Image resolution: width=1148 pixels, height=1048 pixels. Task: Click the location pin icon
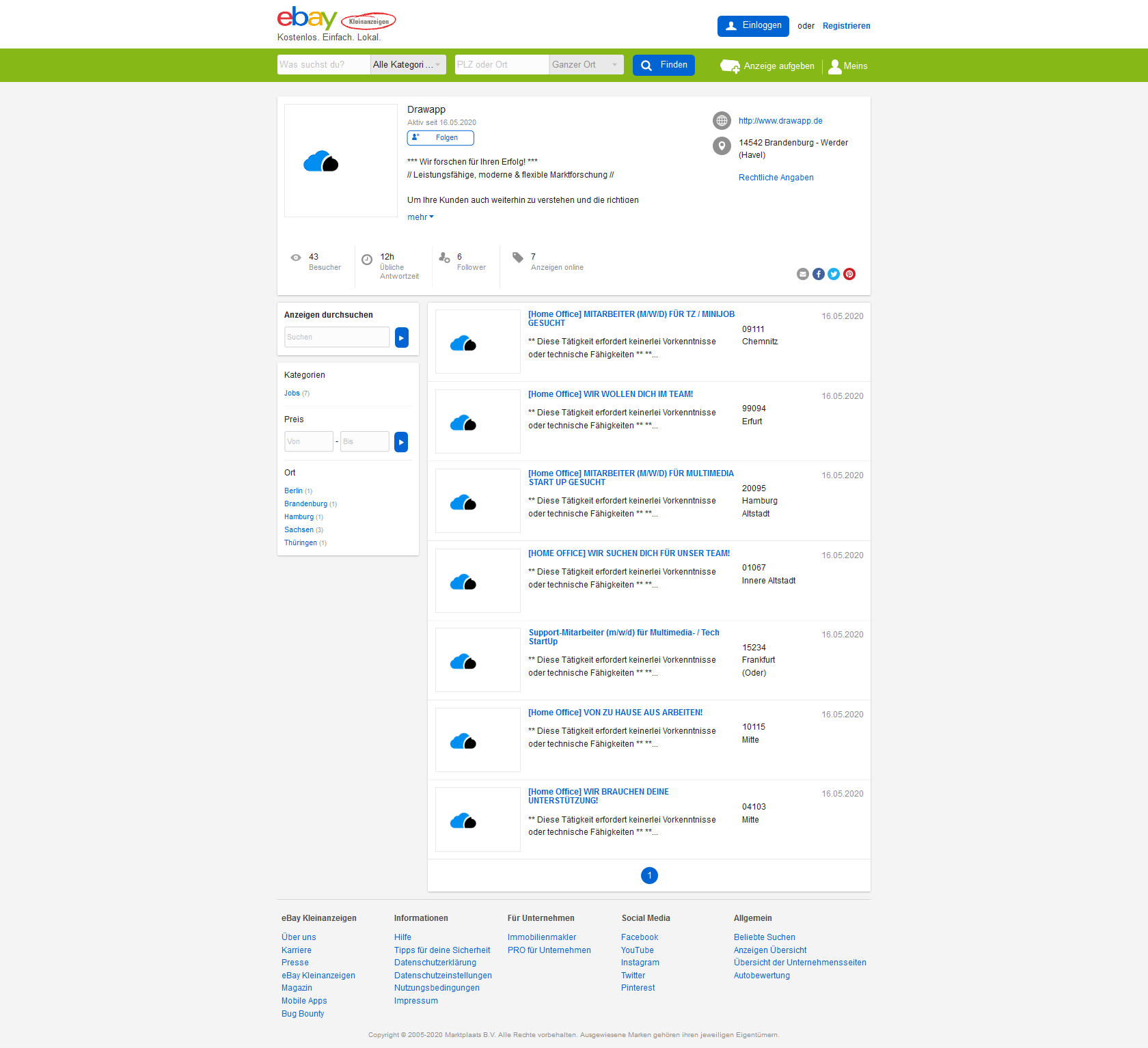coord(722,146)
